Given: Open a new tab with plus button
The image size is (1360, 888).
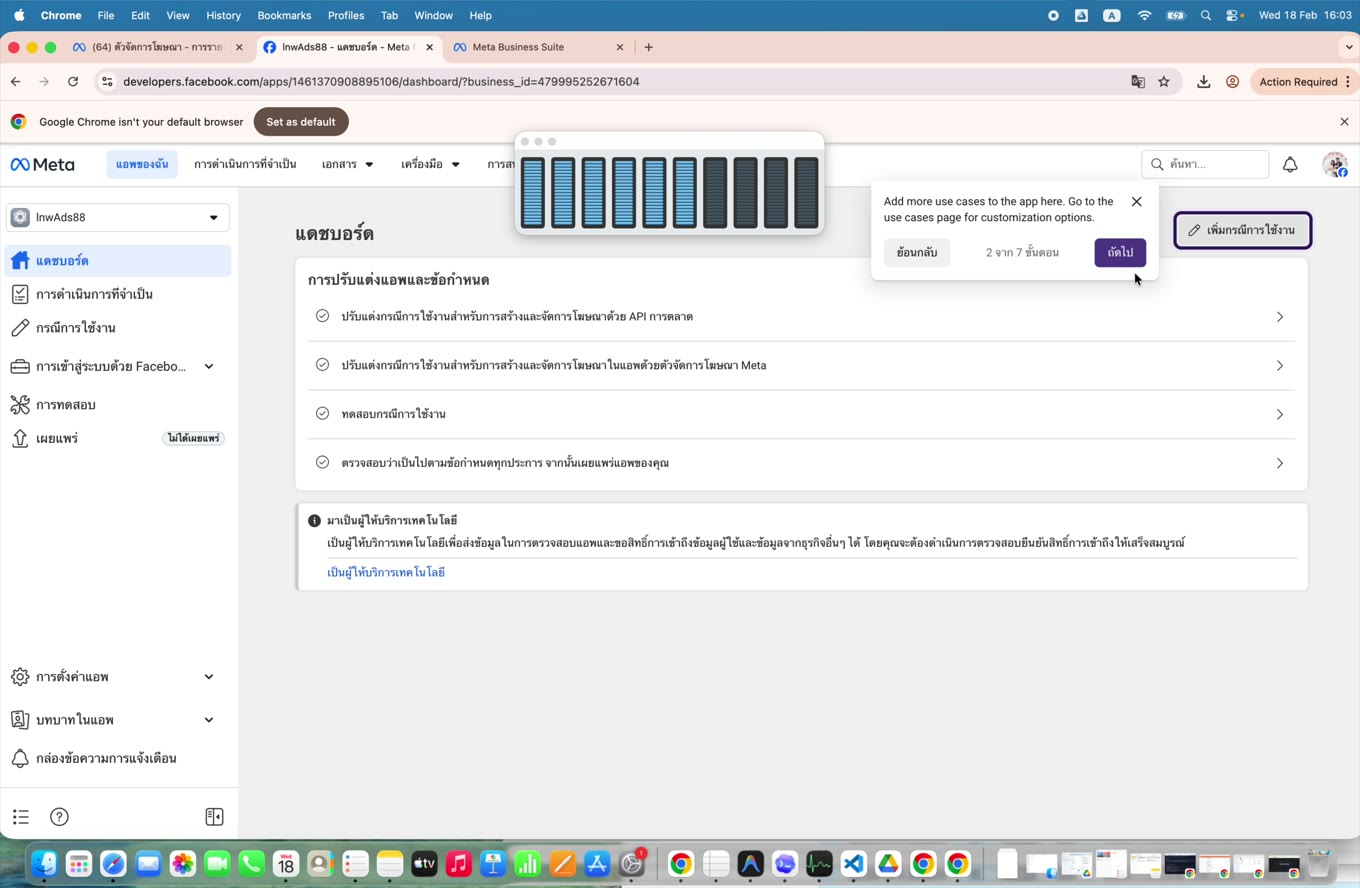Looking at the screenshot, I should tap(649, 47).
